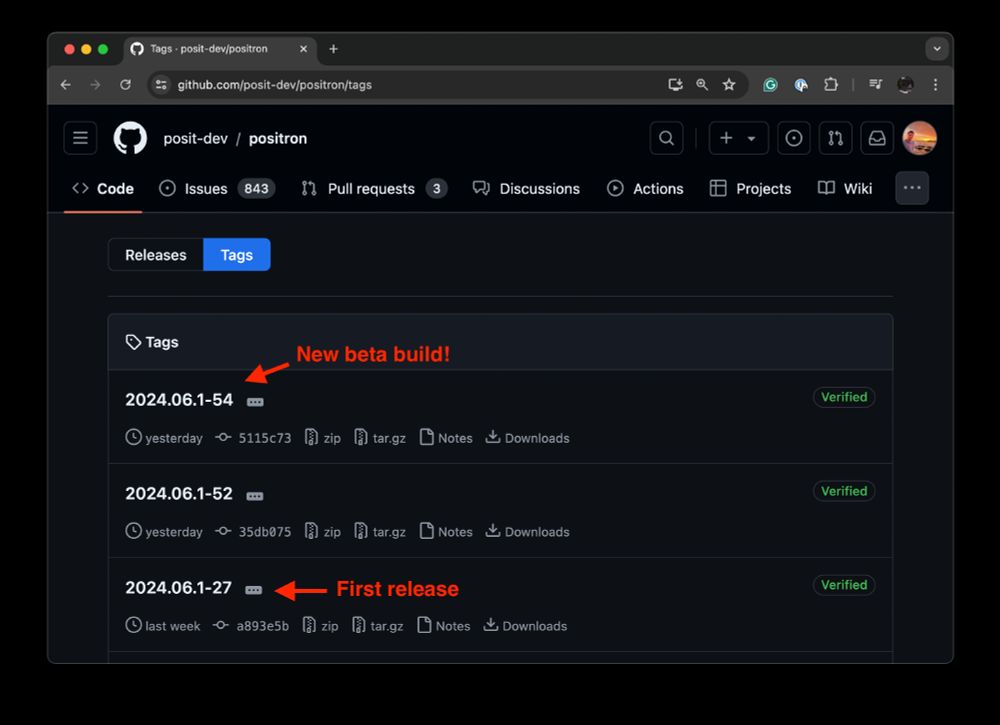Open the posit-dev organization link
This screenshot has height=725, width=1000.
tap(195, 138)
